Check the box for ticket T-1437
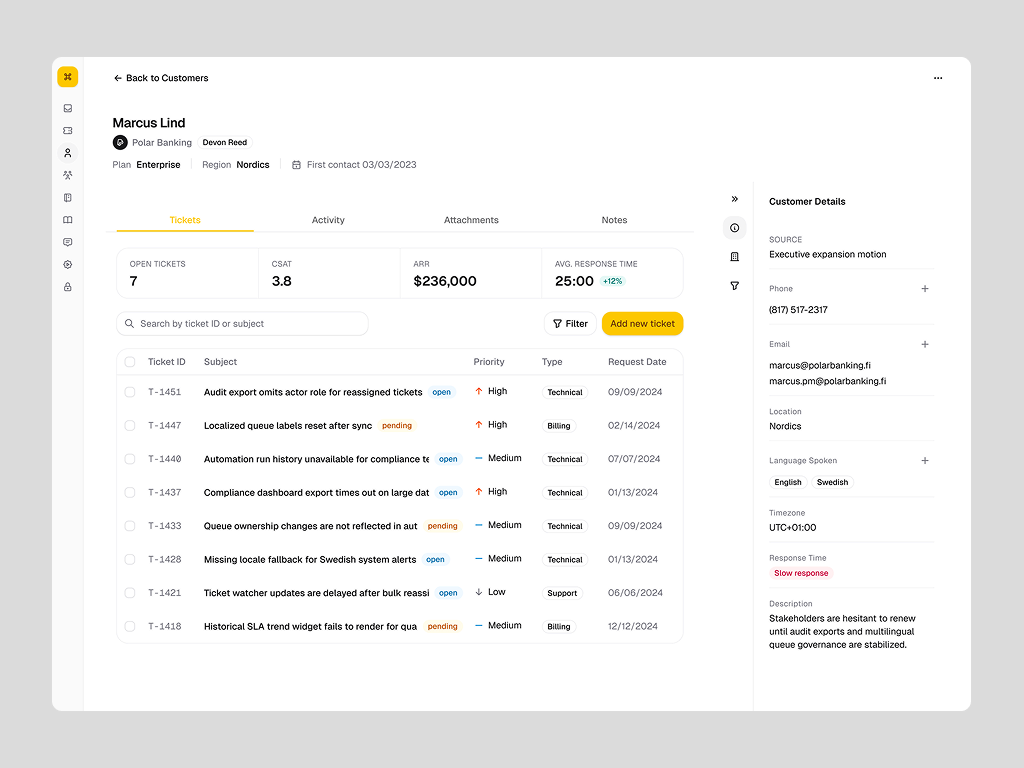This screenshot has height=768, width=1024. click(130, 492)
